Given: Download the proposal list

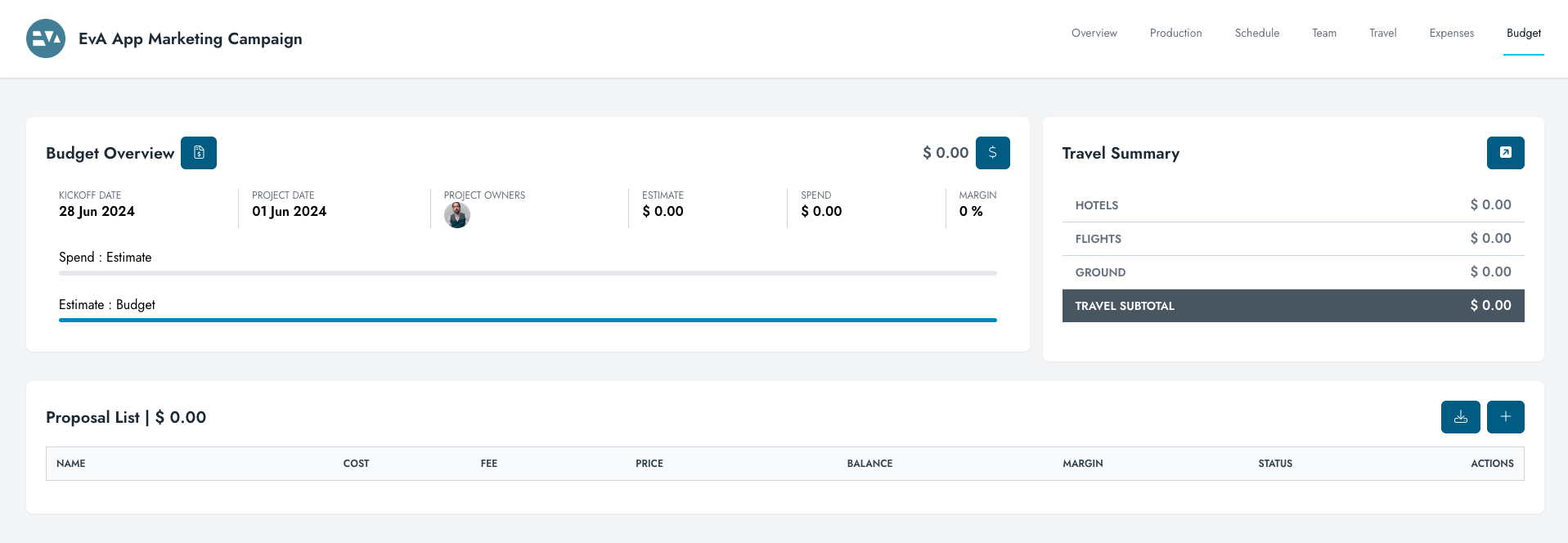Looking at the screenshot, I should pos(1460,417).
